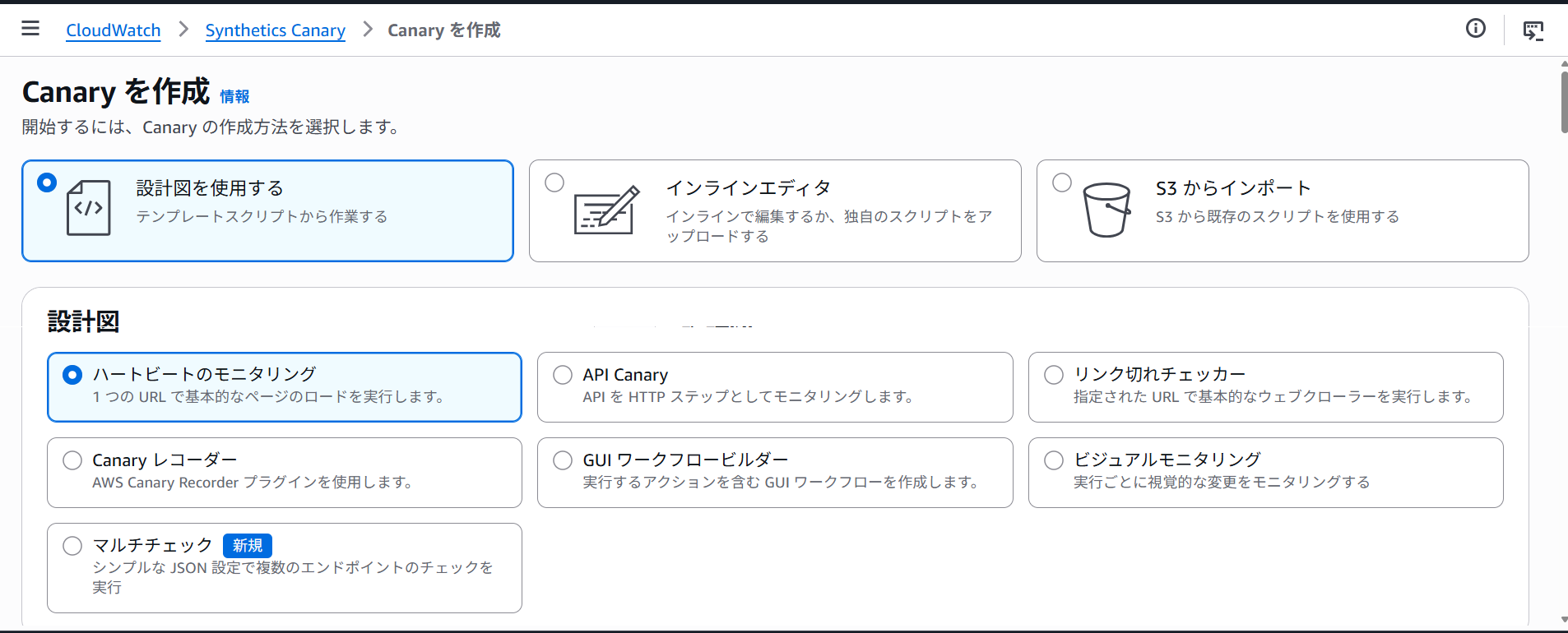
Task: Select the マルチチェック blueprint radio
Action: tap(72, 546)
